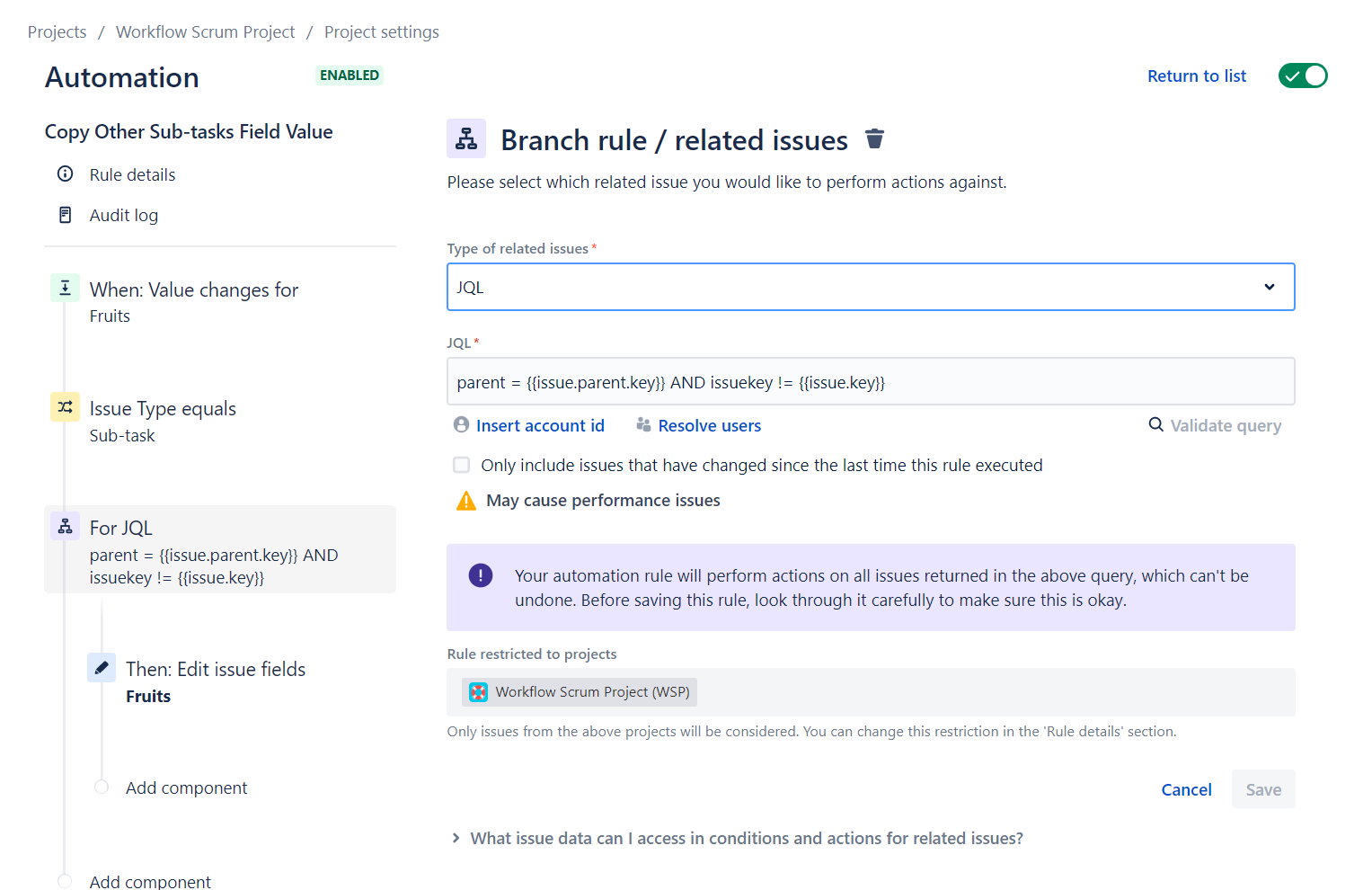Click the pencil icon for Edit issue fields
The width and height of the screenshot is (1372, 890).
tap(102, 667)
